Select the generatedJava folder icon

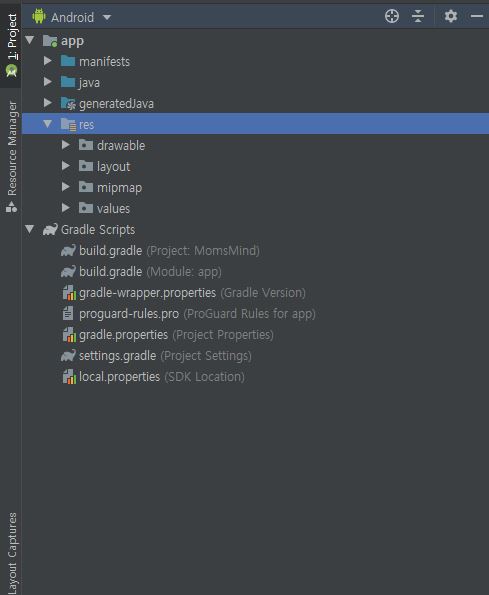tap(68, 103)
